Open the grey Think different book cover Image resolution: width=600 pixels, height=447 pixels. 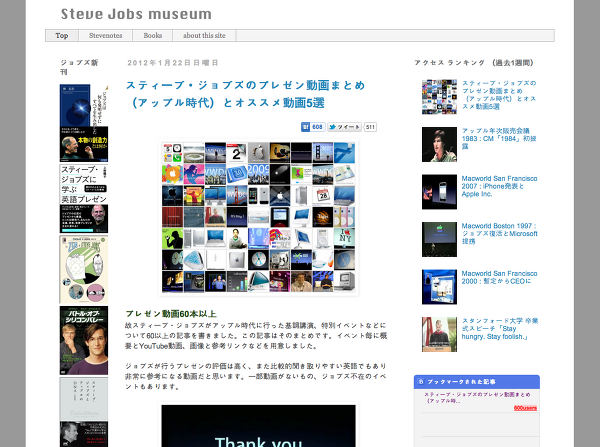(x=84, y=412)
